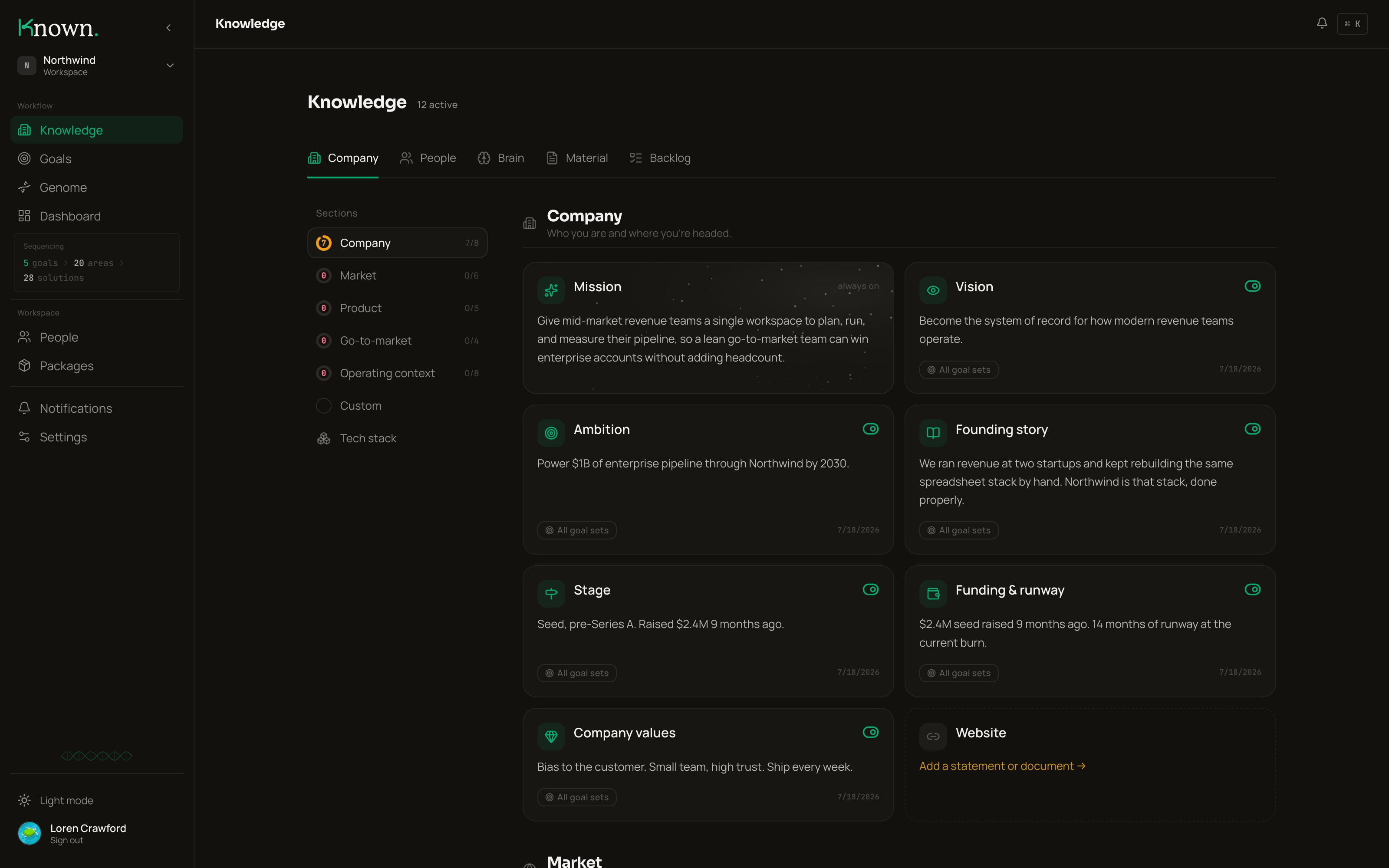Open Genome in the sidebar
Screen dimensions: 1389x868
pos(96,187)
